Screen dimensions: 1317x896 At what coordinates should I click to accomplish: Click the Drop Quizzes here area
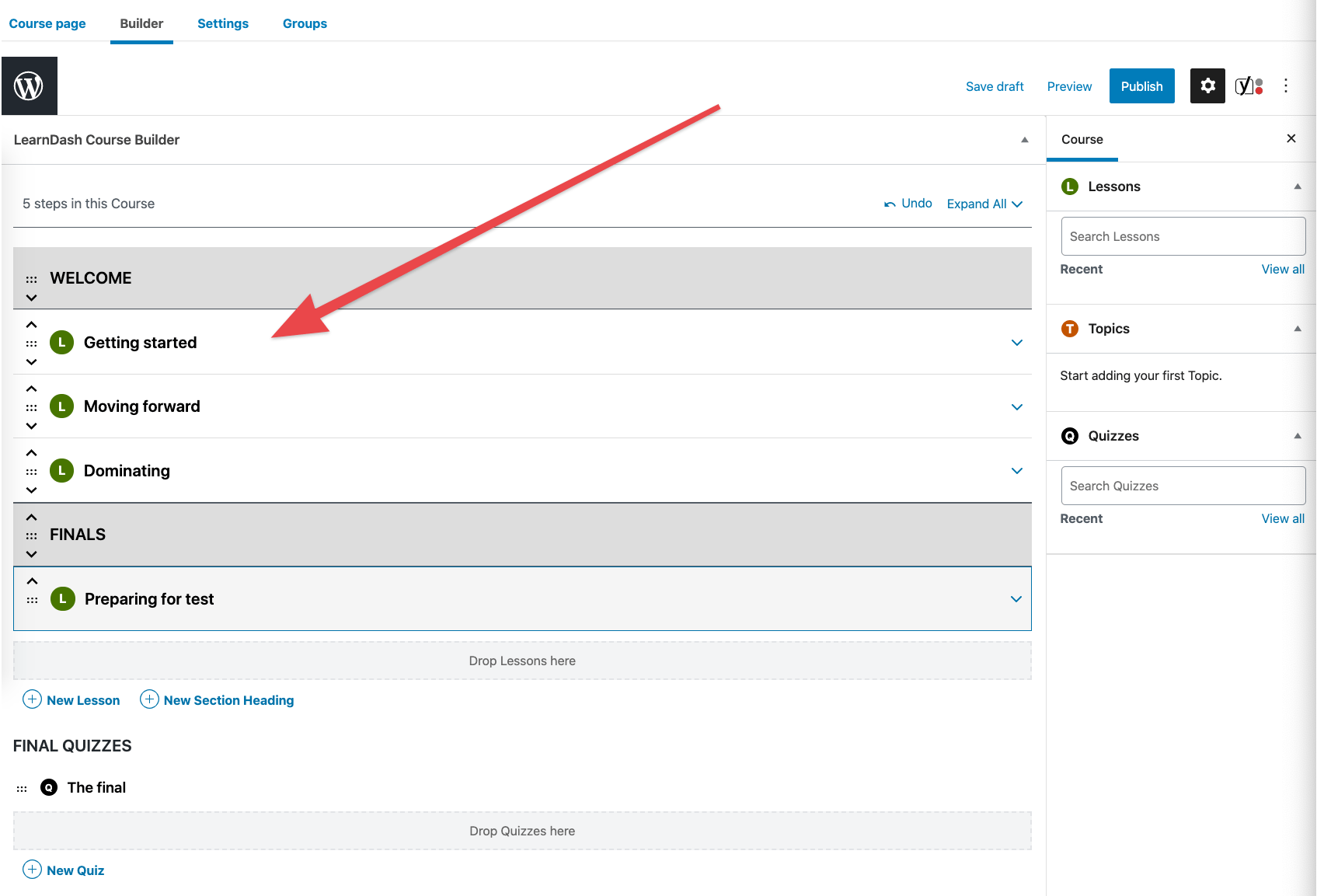522,831
